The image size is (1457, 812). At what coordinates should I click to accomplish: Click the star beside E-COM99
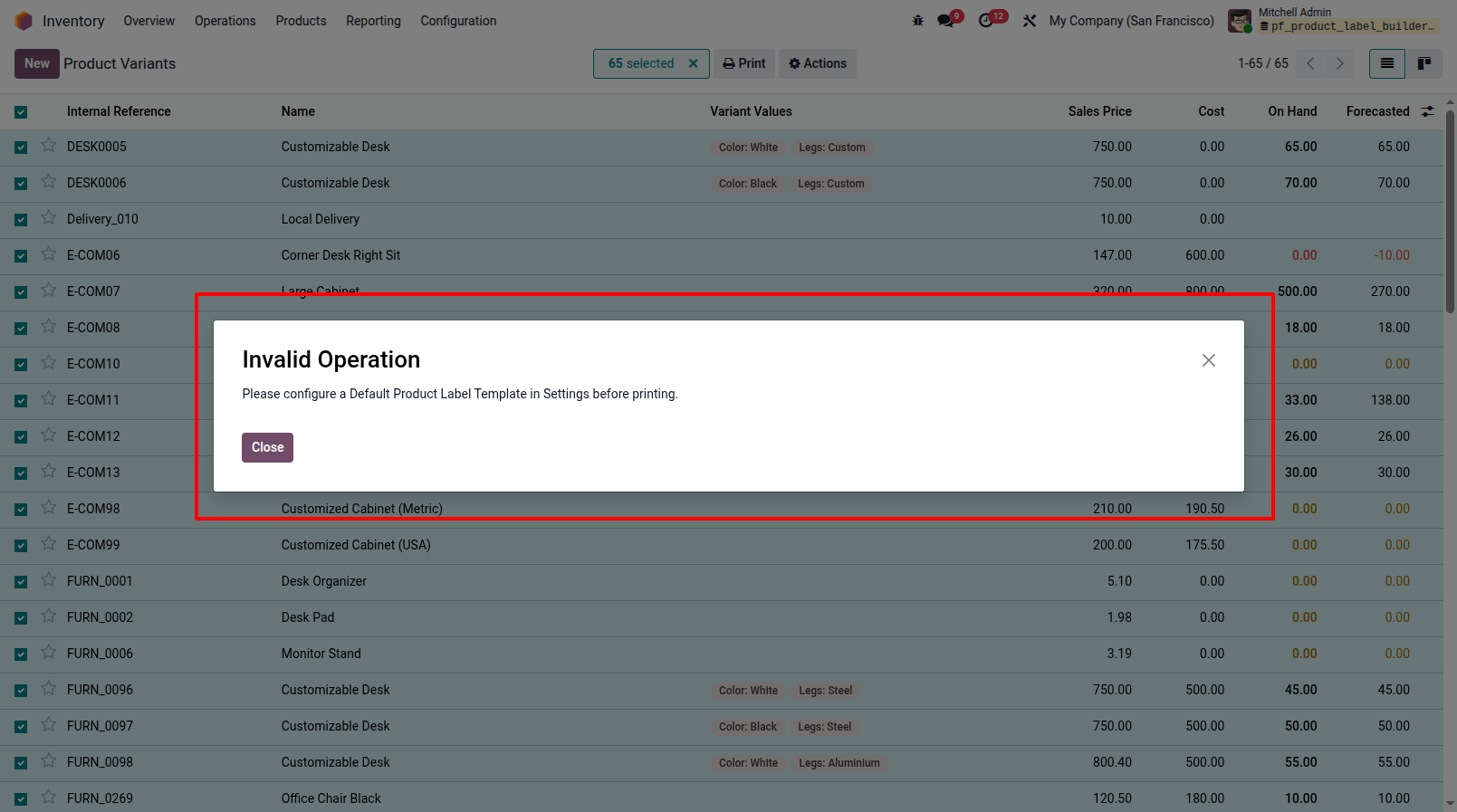[49, 544]
